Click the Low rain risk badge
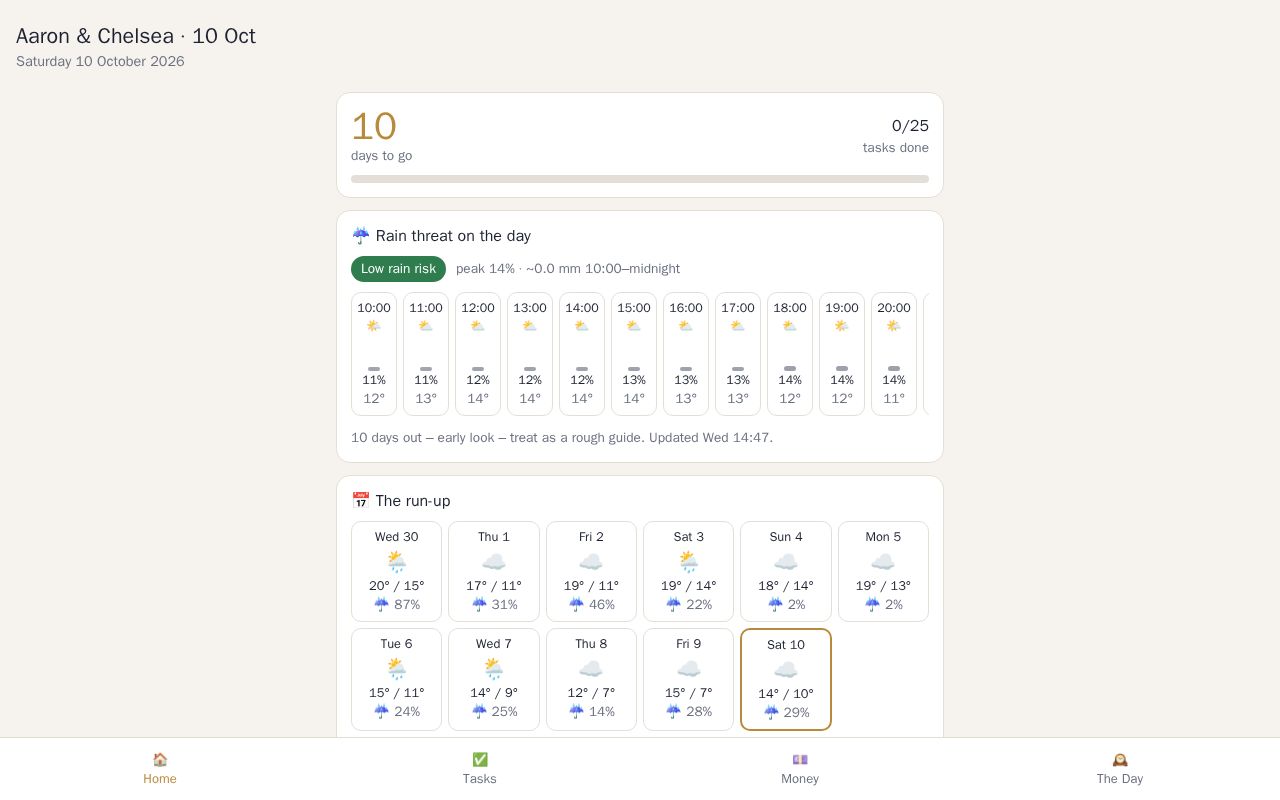 (398, 269)
